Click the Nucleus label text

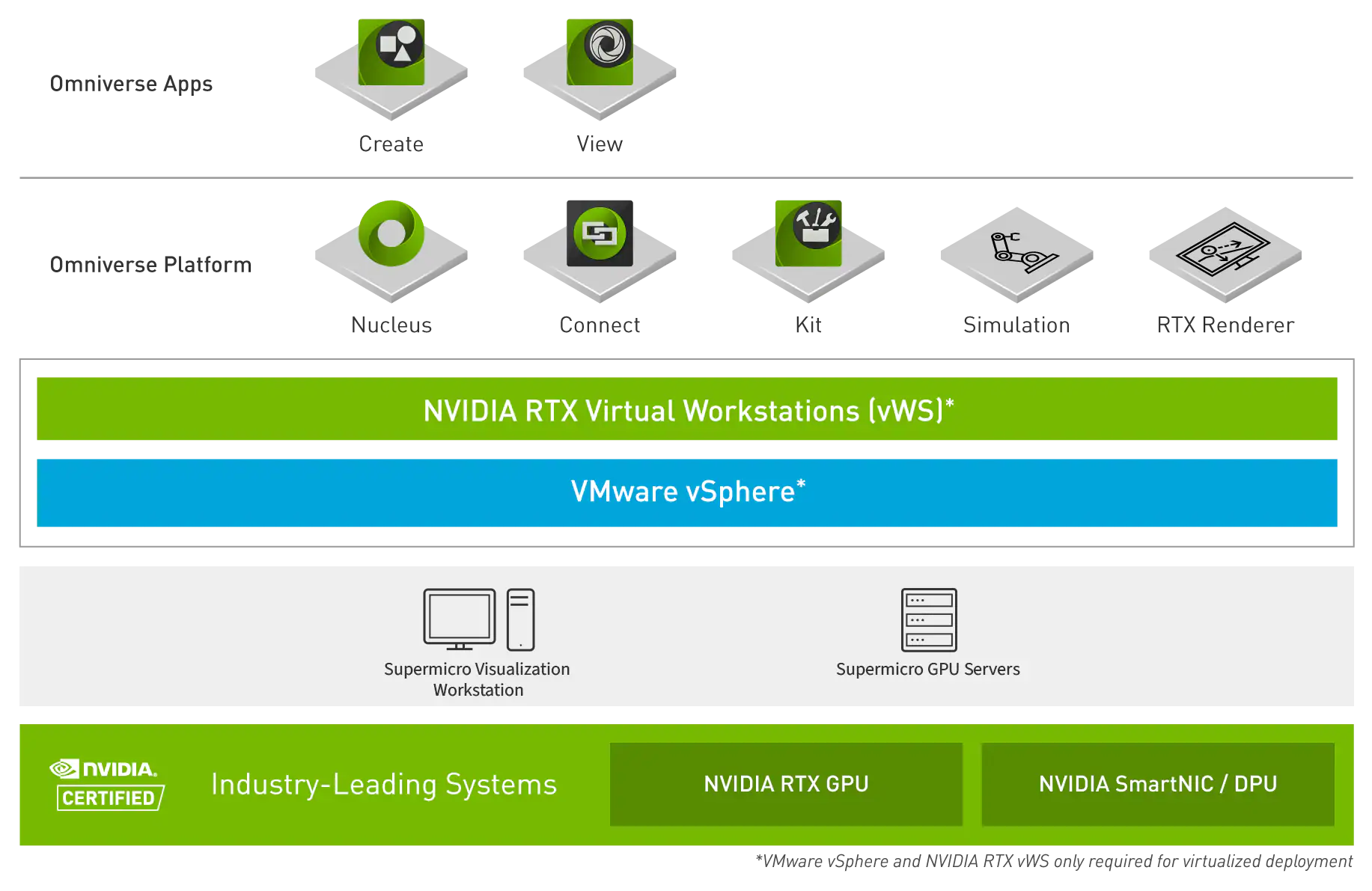[391, 325]
